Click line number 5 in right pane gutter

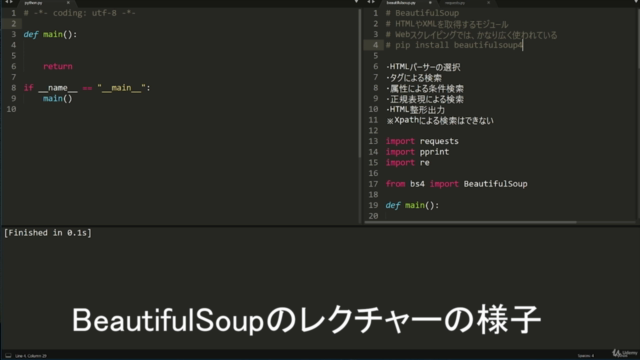pos(376,56)
